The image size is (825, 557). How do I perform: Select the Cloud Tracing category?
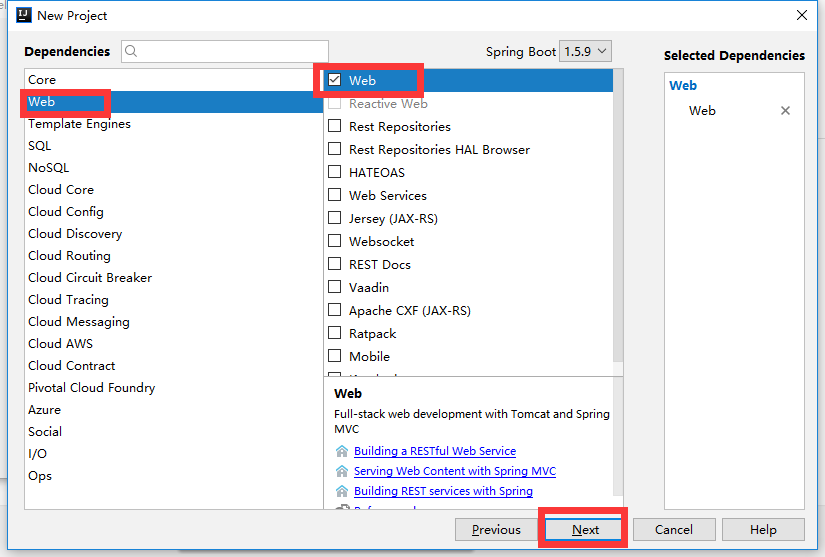[174, 300]
